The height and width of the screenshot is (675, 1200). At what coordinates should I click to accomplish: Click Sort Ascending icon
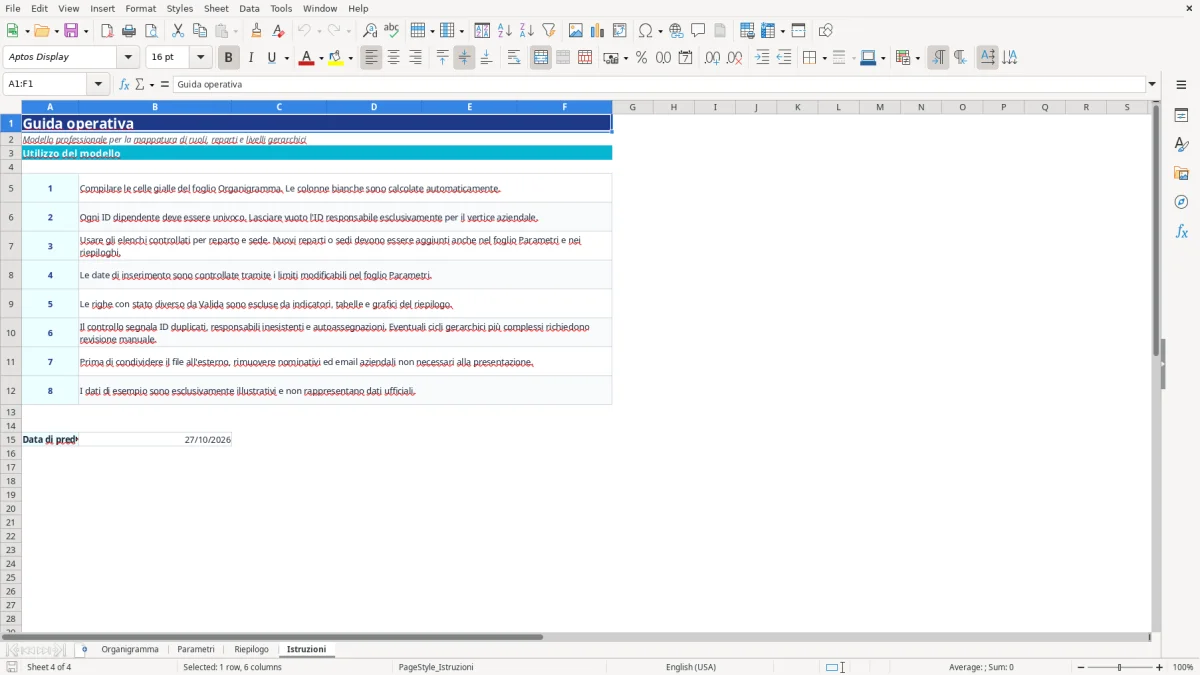pos(505,31)
